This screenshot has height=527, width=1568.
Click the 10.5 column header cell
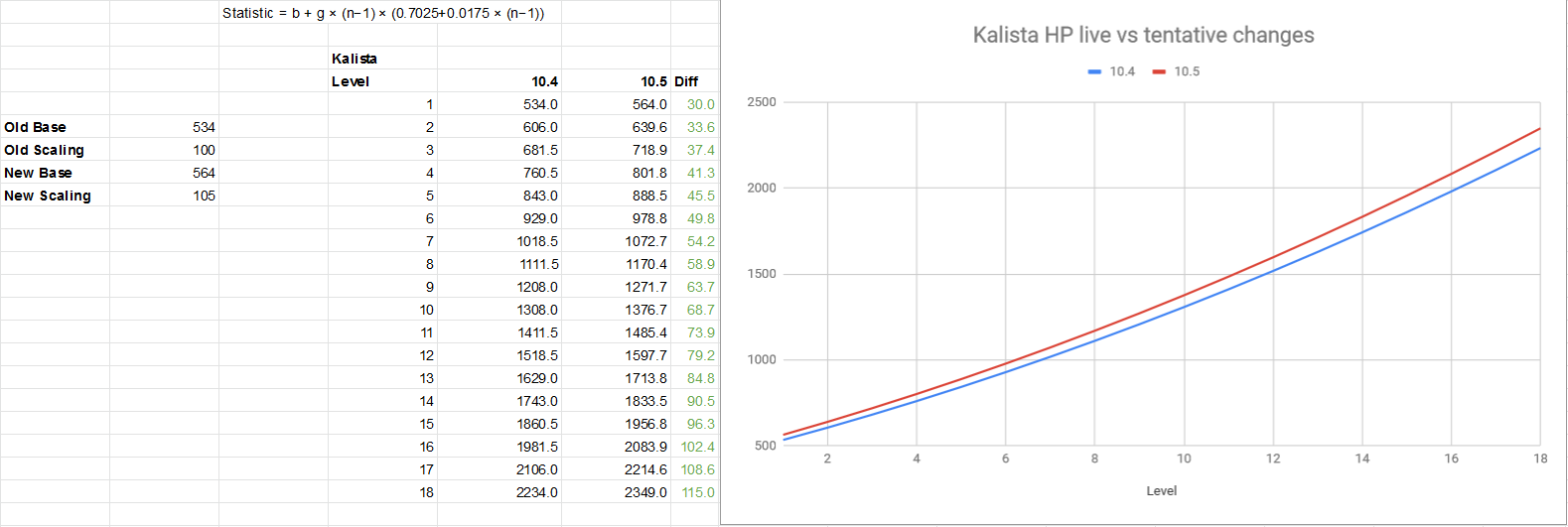pyautogui.click(x=617, y=81)
